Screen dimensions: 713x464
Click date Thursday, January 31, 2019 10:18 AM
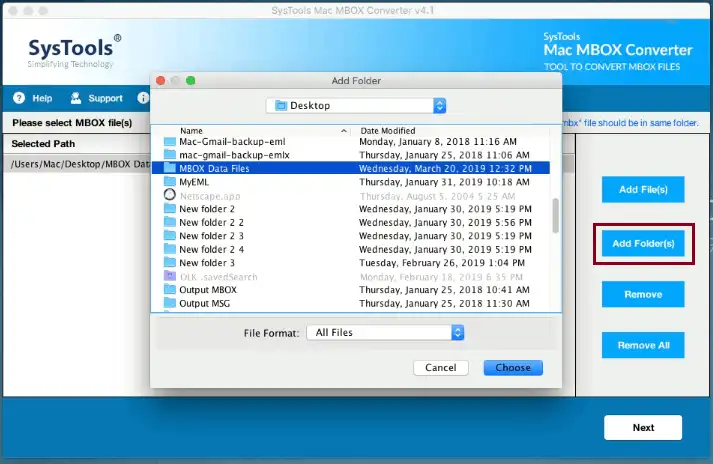click(x=444, y=182)
